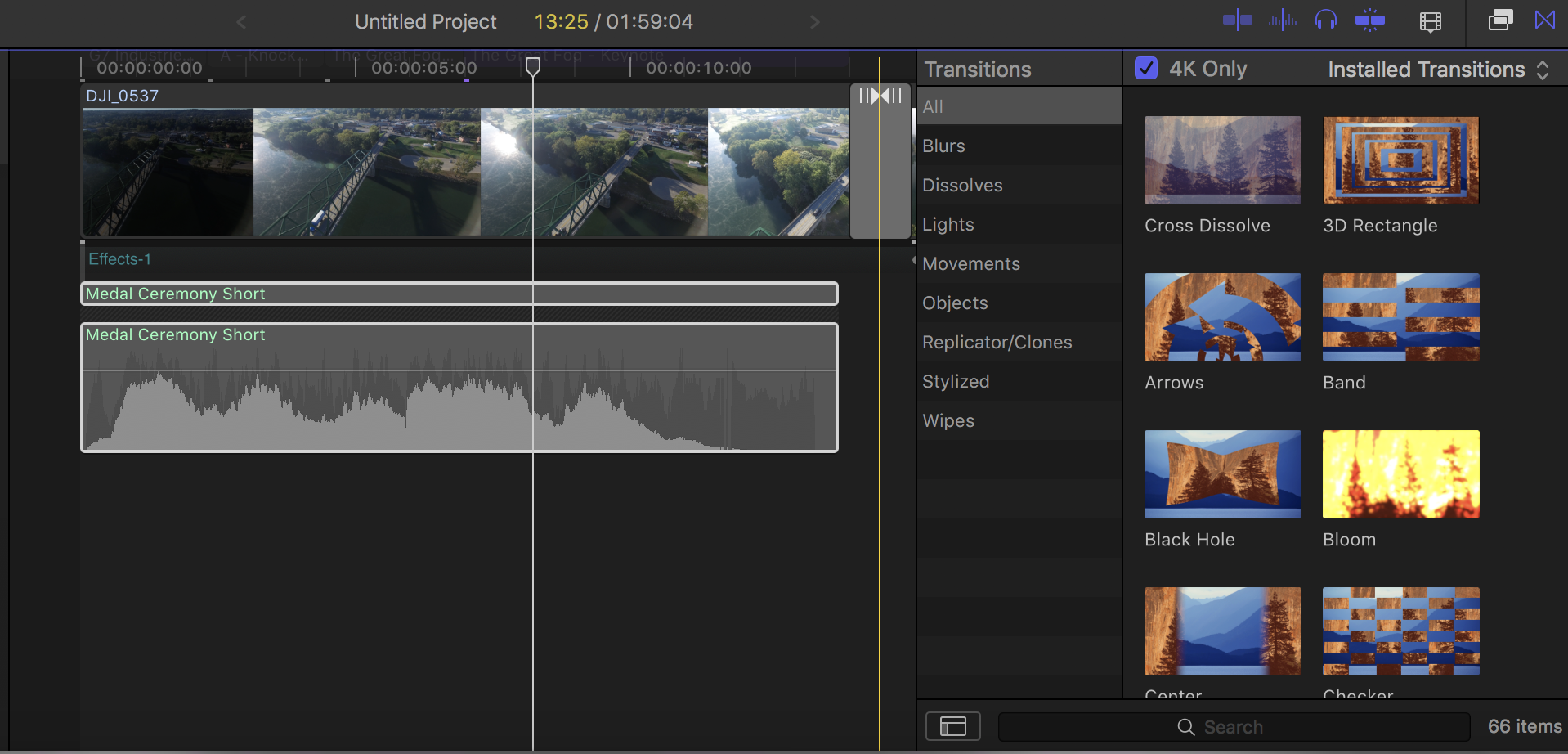1568x754 pixels.
Task: Select the Objects category
Action: tap(1019, 303)
